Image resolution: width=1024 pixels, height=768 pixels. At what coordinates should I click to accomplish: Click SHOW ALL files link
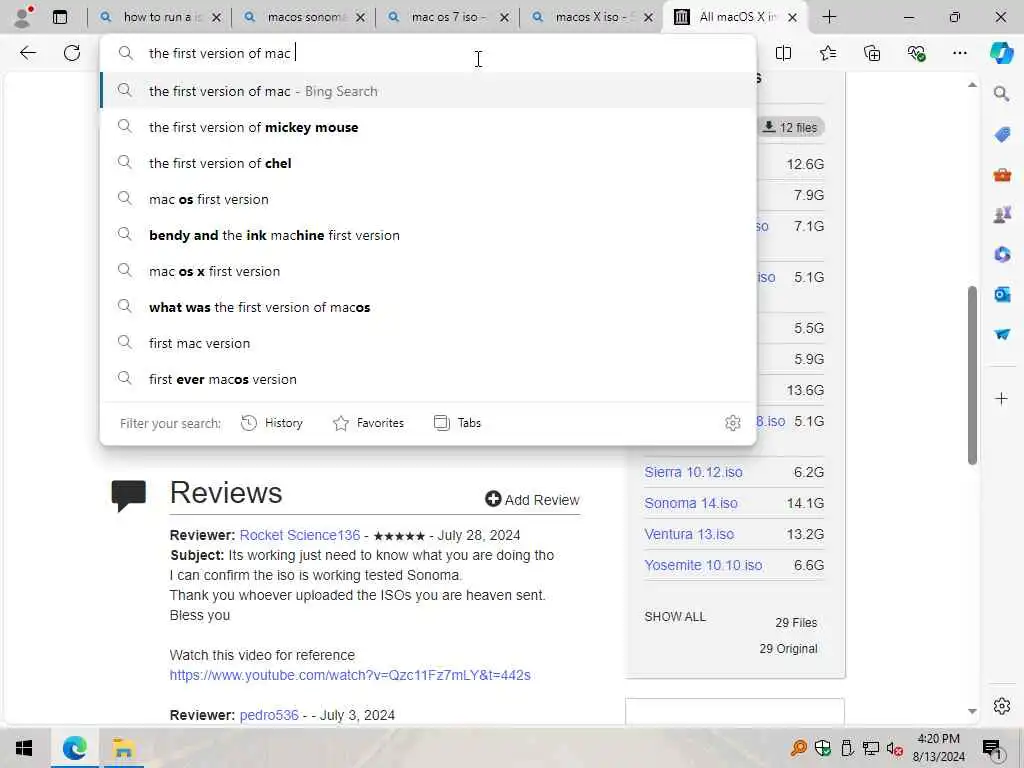[675, 616]
